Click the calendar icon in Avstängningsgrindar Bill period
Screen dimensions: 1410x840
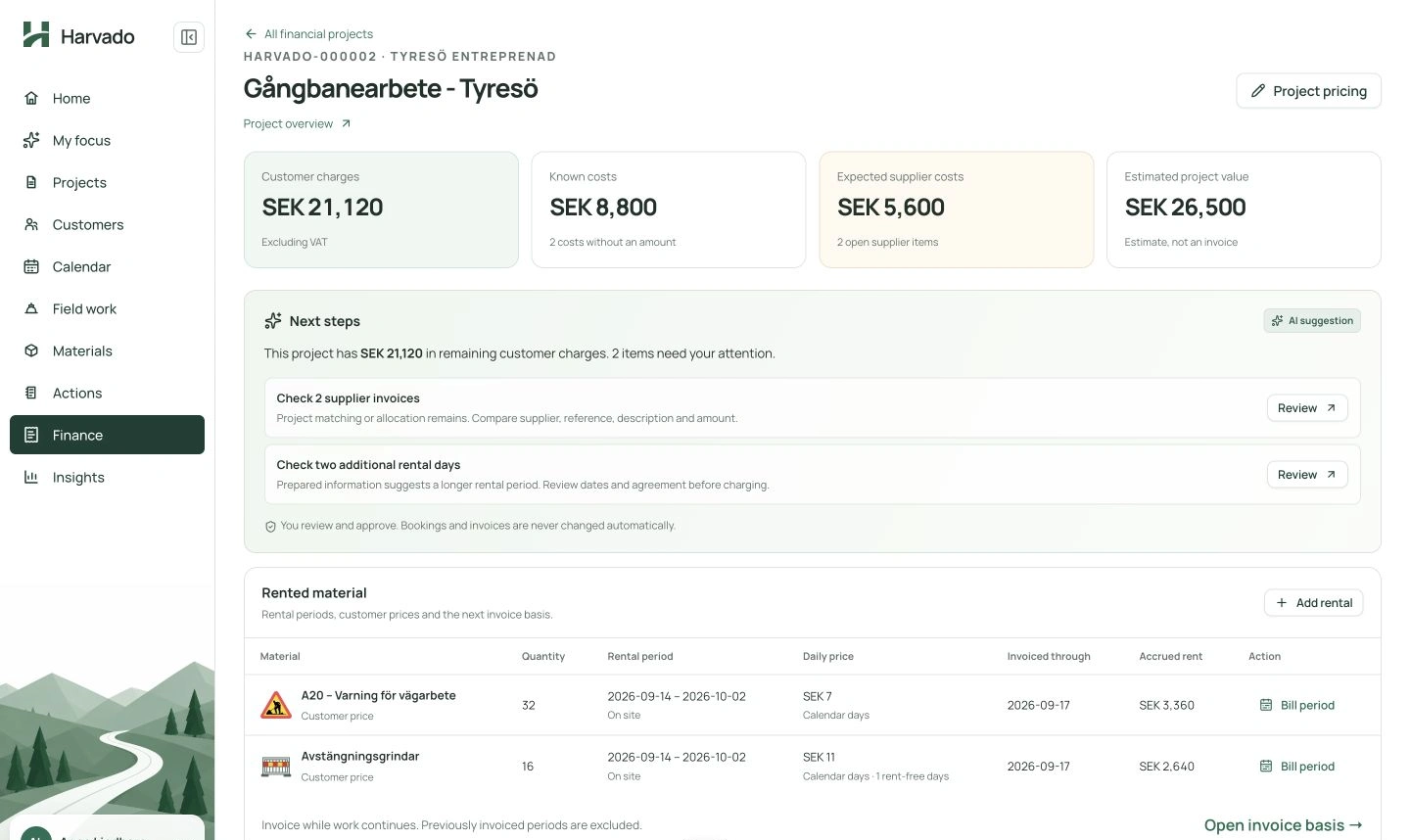(x=1266, y=767)
